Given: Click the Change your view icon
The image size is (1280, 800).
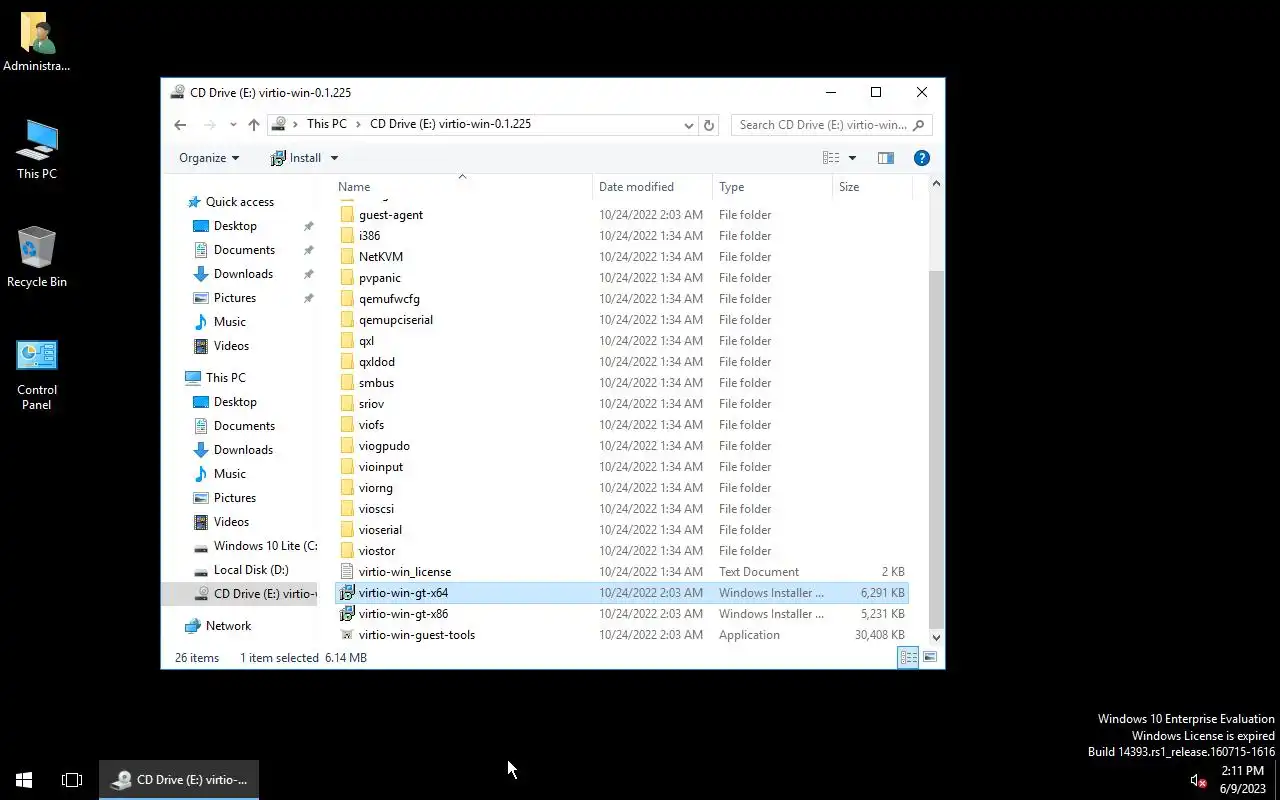Looking at the screenshot, I should [831, 158].
